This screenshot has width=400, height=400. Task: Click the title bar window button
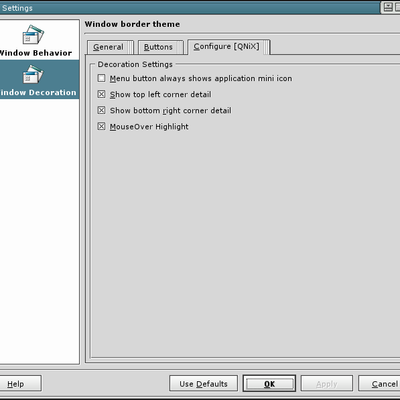(388, 7)
